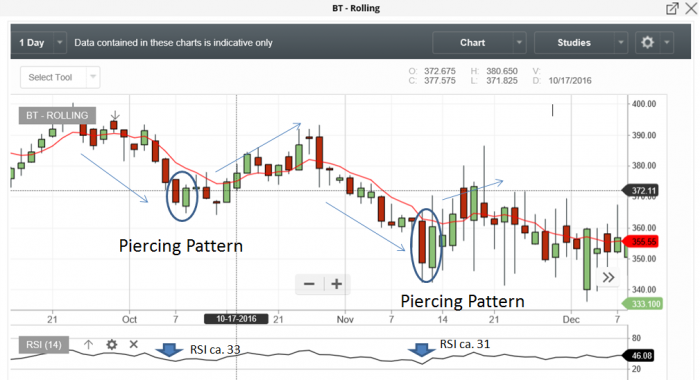700x380 pixels.
Task: Click the red 355.55 price marker
Action: [641, 242]
